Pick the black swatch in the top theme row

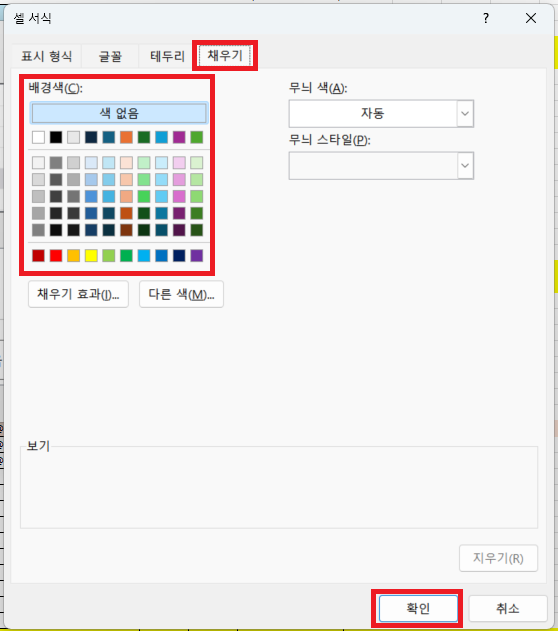[x=56, y=137]
